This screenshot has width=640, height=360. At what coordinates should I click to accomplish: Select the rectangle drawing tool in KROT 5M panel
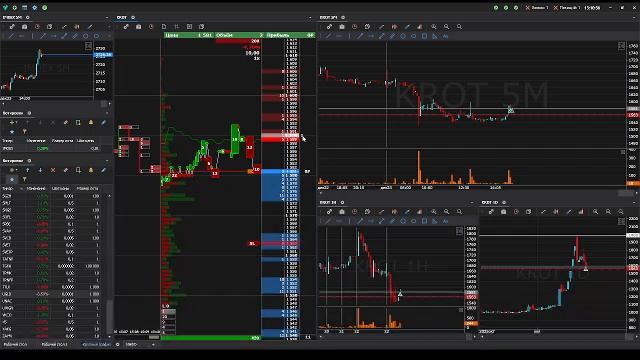coord(424,36)
